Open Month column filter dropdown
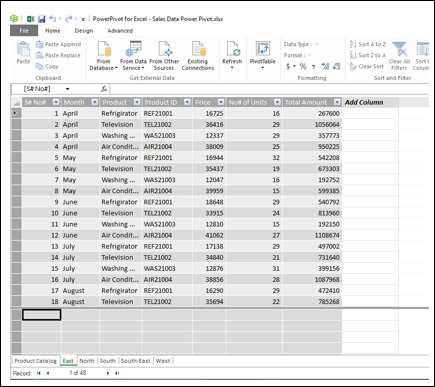Image resolution: width=435 pixels, height=387 pixels. (95, 102)
